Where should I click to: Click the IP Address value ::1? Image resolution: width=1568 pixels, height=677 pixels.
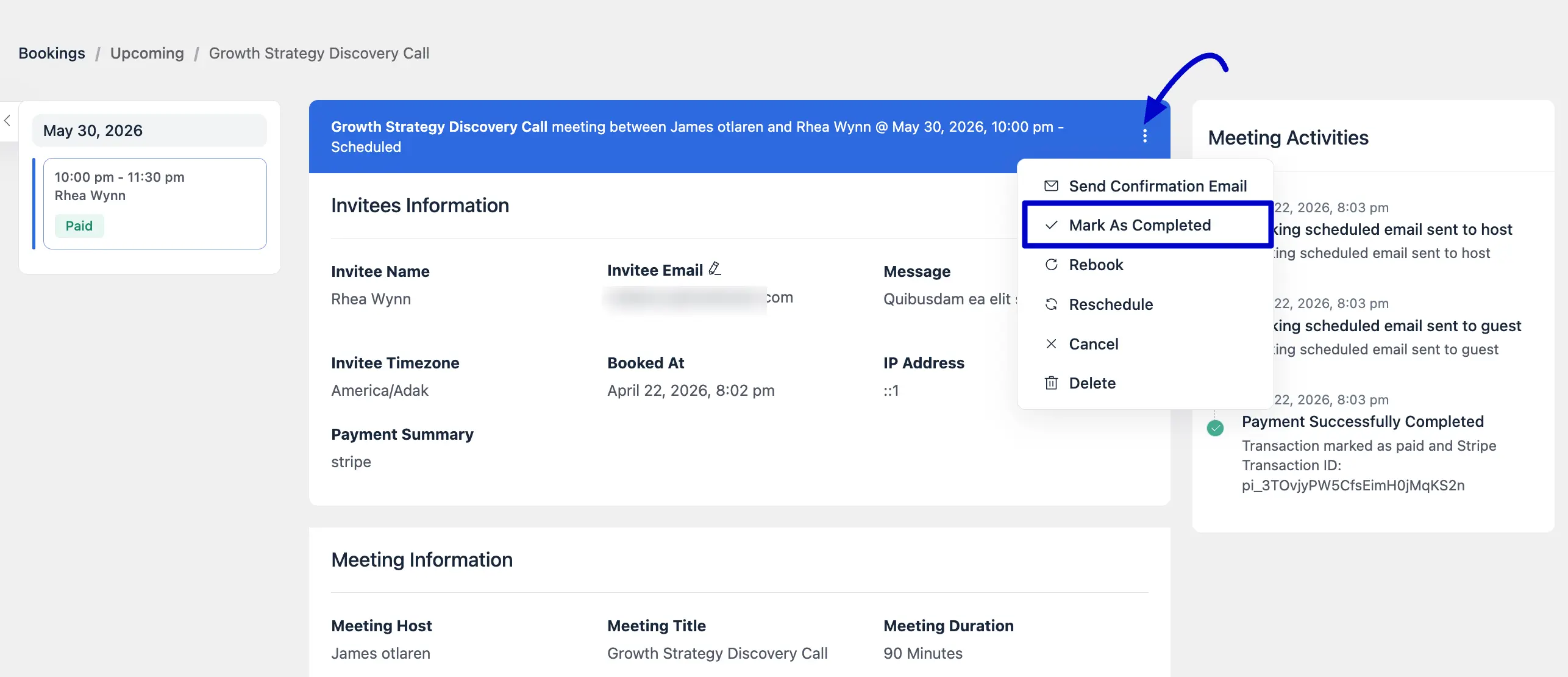click(891, 390)
